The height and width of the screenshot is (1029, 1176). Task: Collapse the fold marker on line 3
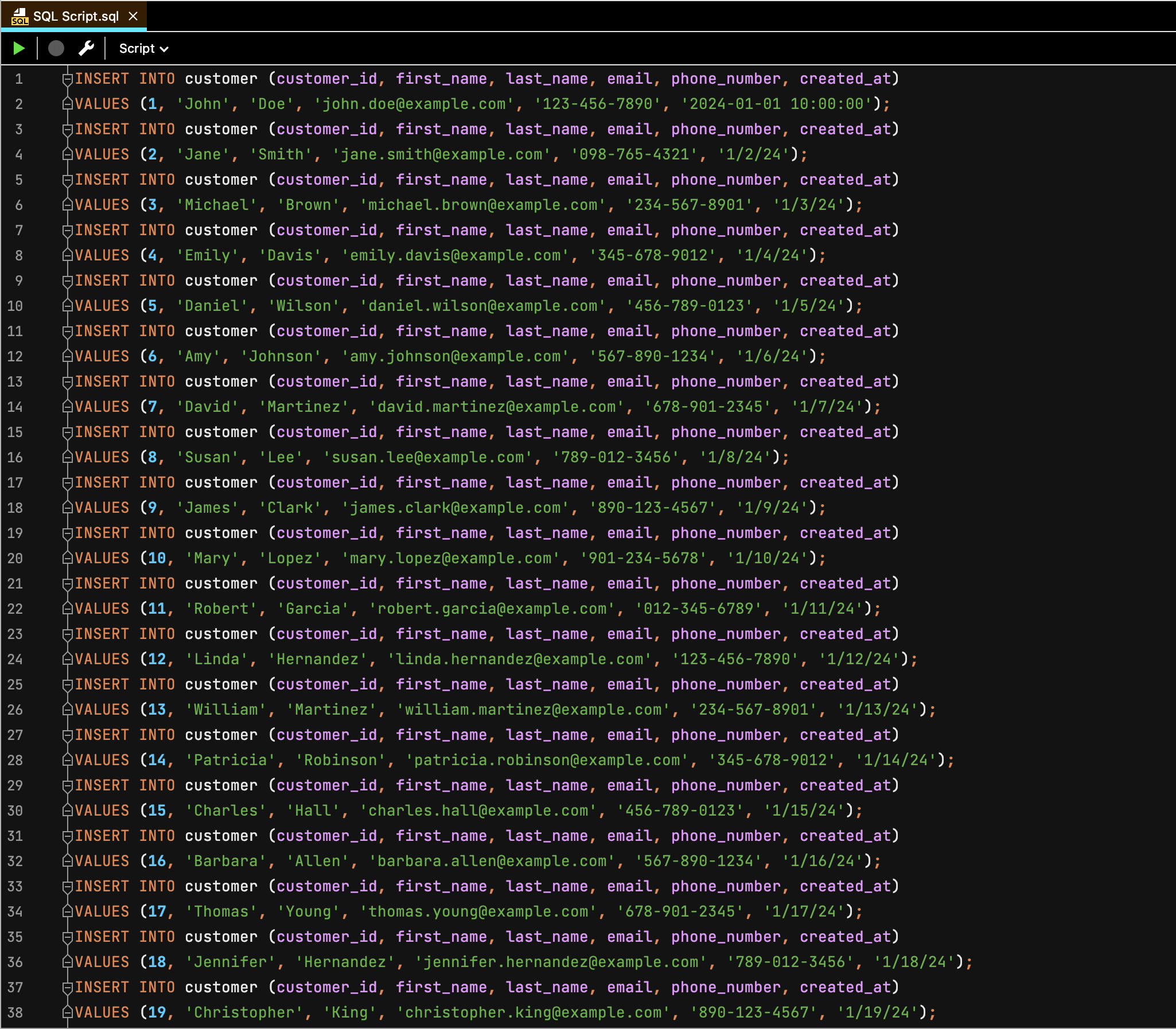click(x=67, y=129)
